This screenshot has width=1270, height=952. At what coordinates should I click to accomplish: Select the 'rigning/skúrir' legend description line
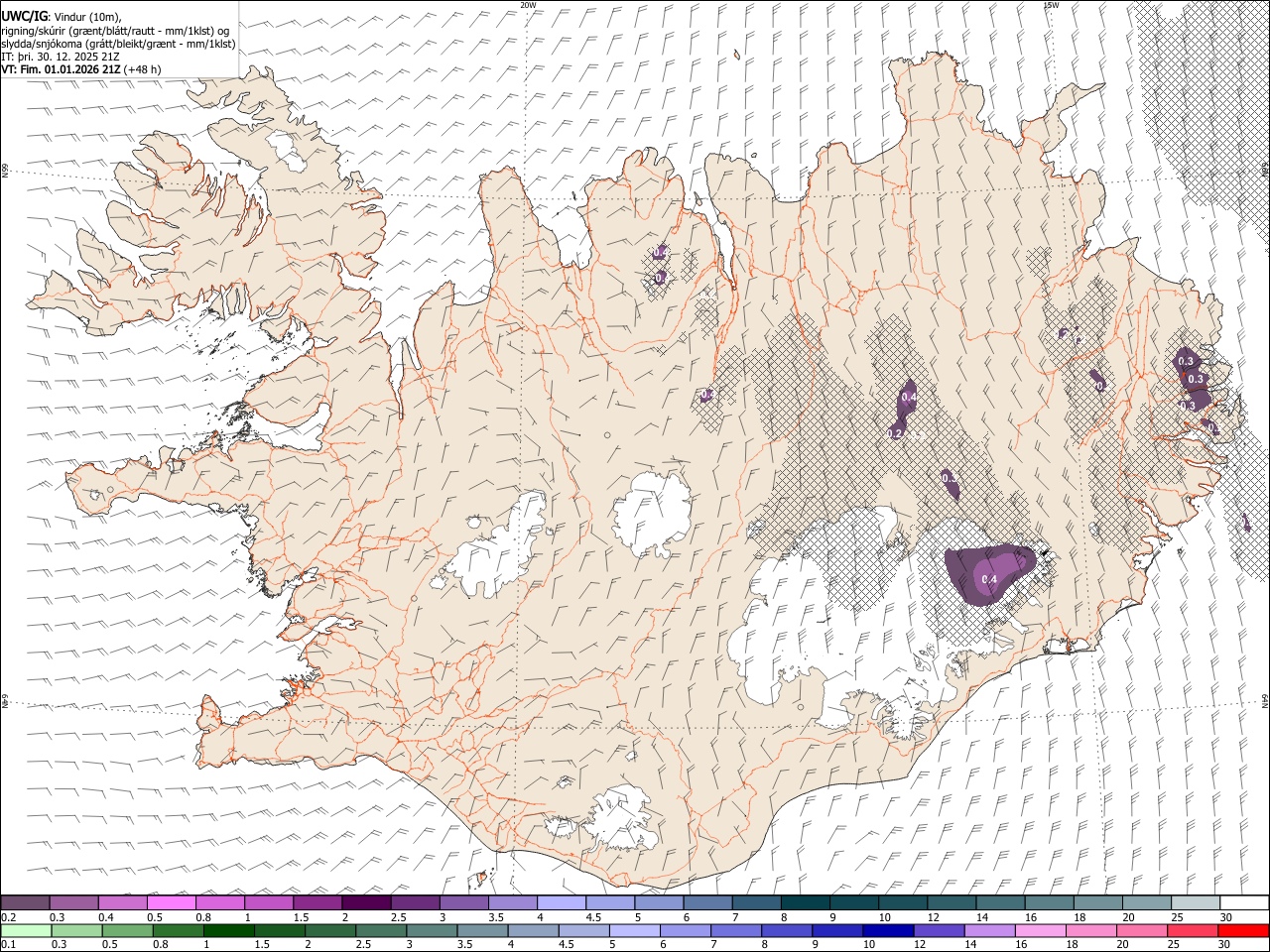(115, 31)
